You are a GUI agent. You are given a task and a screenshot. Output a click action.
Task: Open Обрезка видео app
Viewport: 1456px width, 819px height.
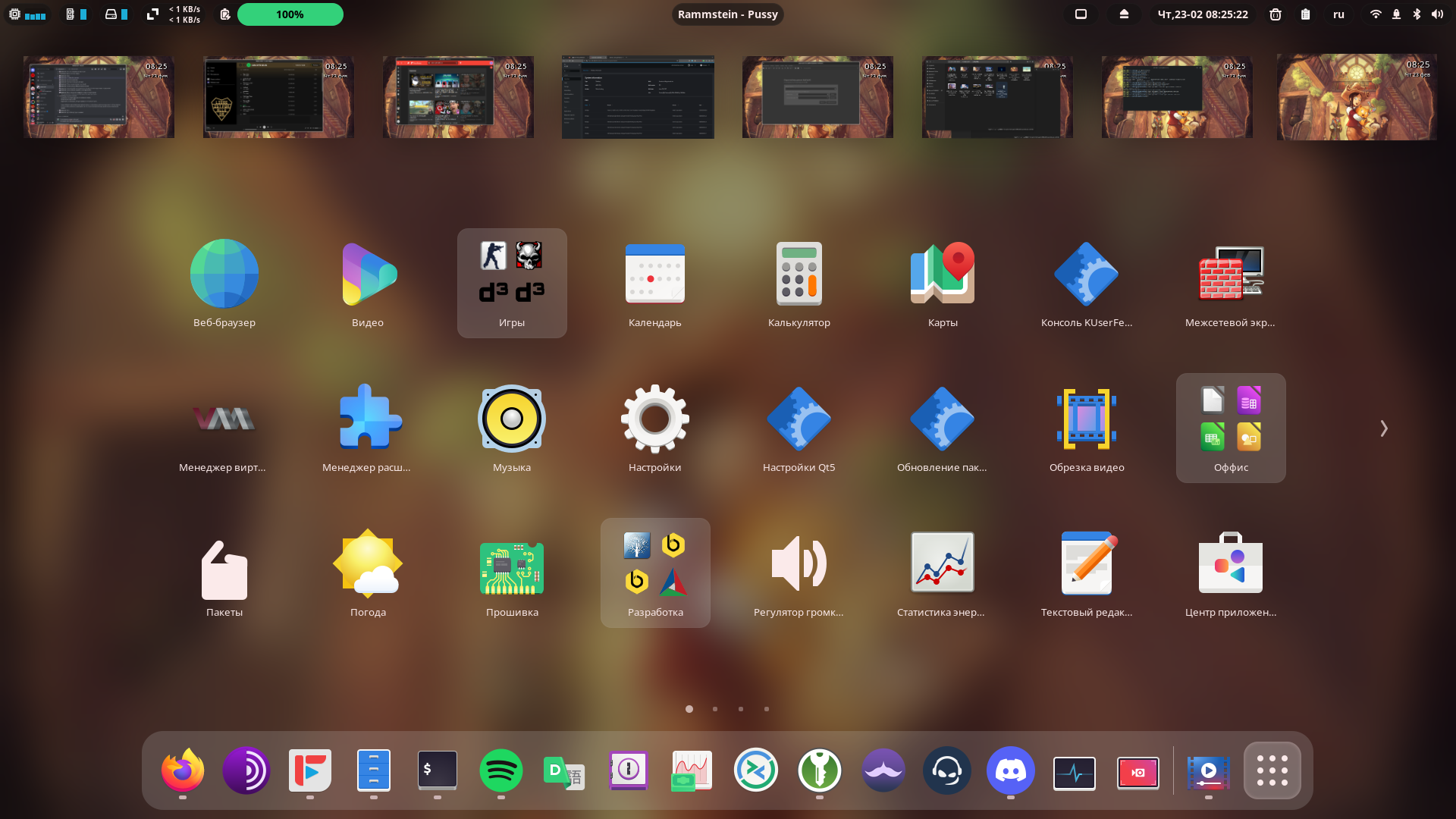pyautogui.click(x=1087, y=428)
